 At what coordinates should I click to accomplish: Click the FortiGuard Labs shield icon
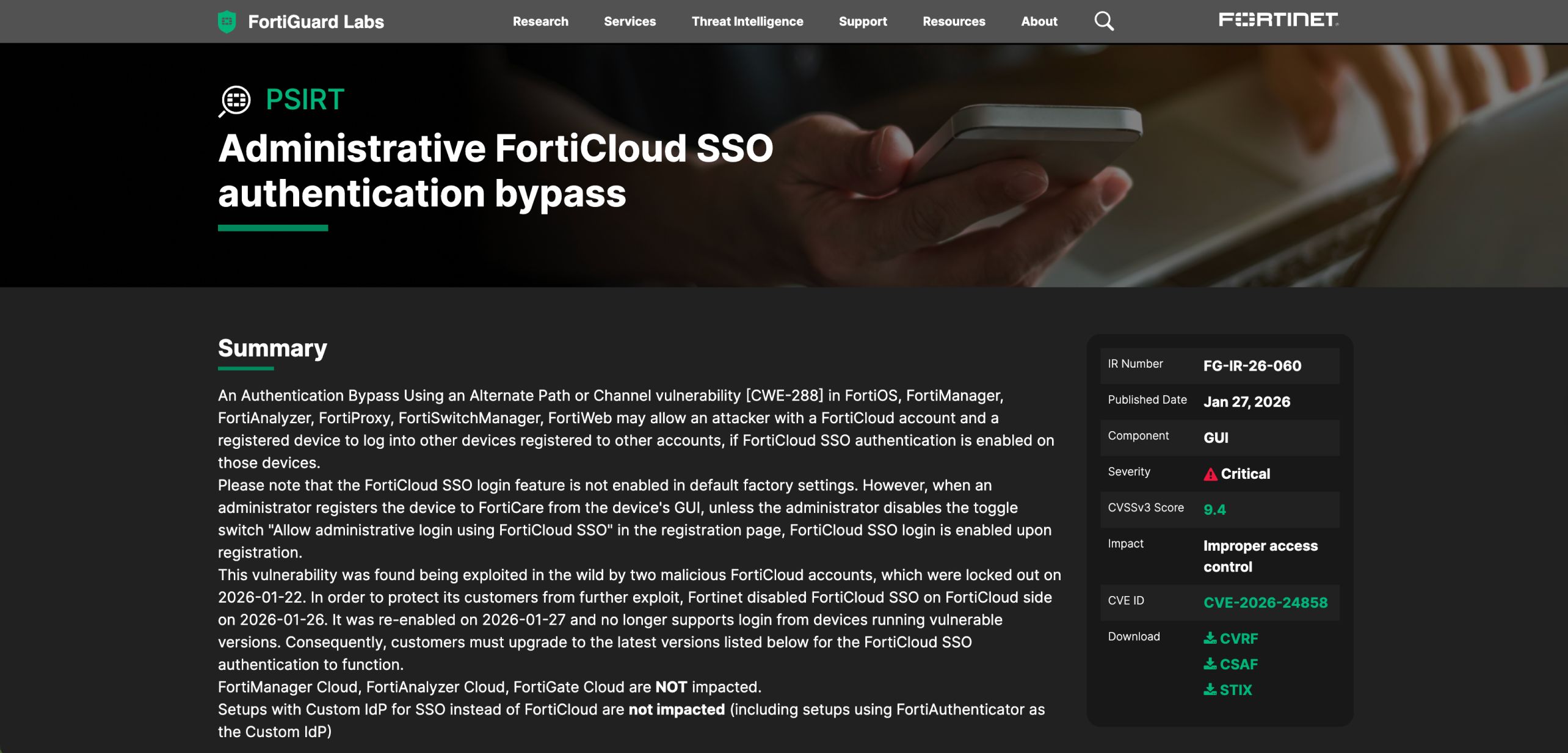pos(227,21)
